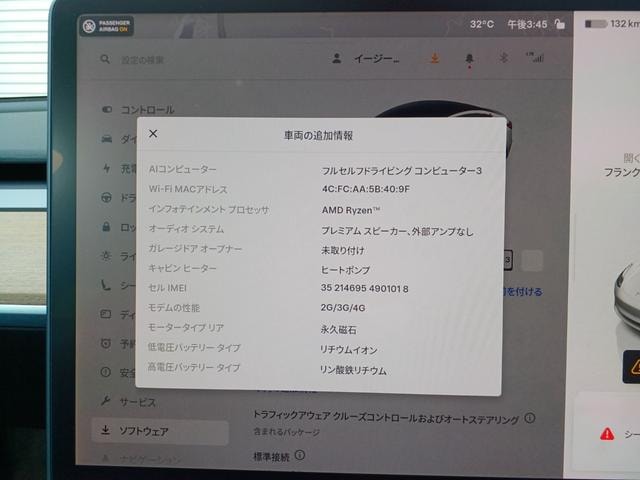Tap the blue を付ける link

pos(522,291)
